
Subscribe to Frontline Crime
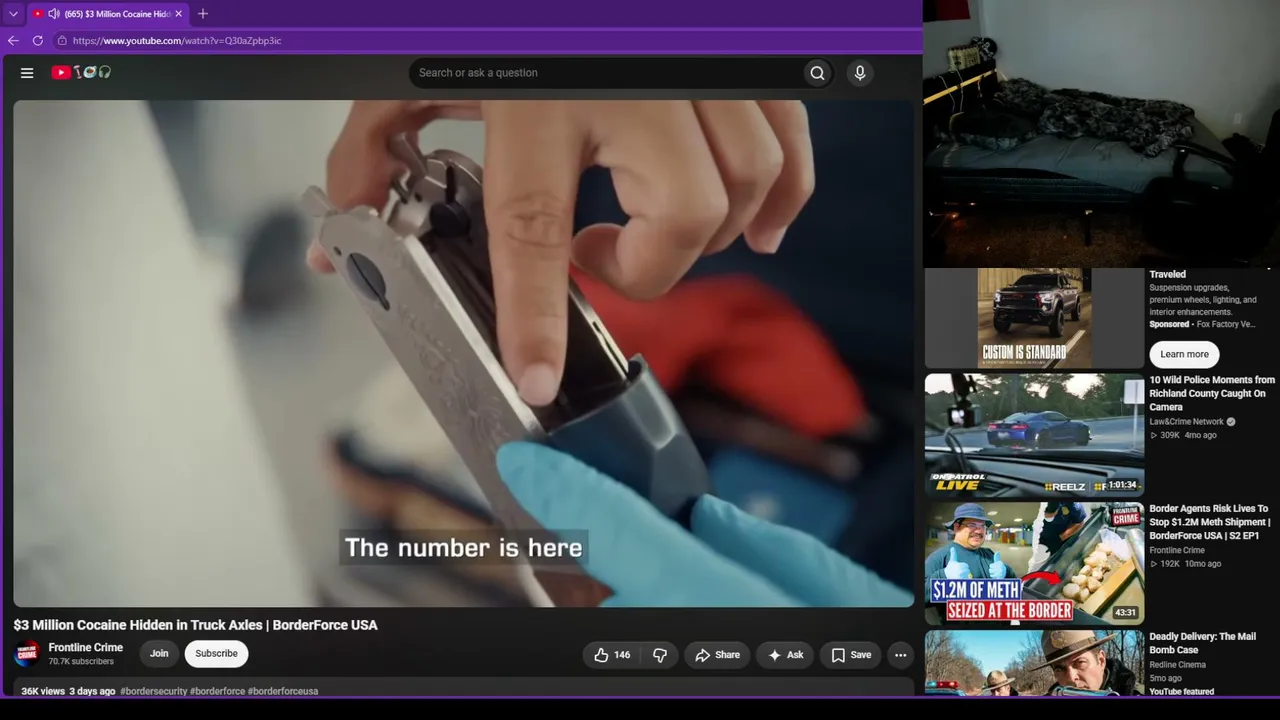(x=217, y=654)
